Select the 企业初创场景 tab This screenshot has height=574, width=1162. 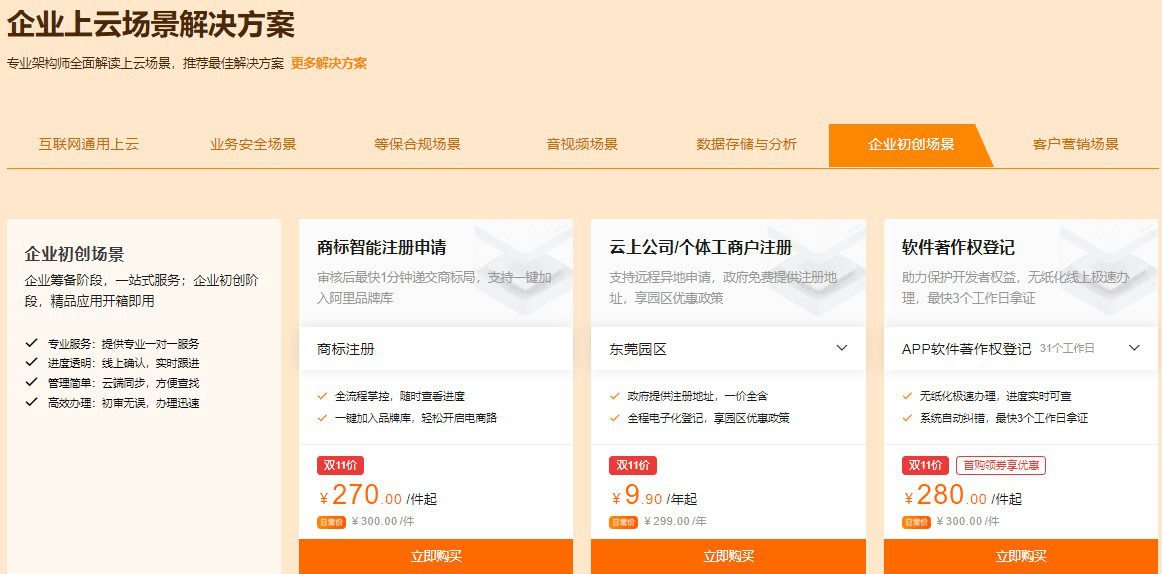[910, 144]
